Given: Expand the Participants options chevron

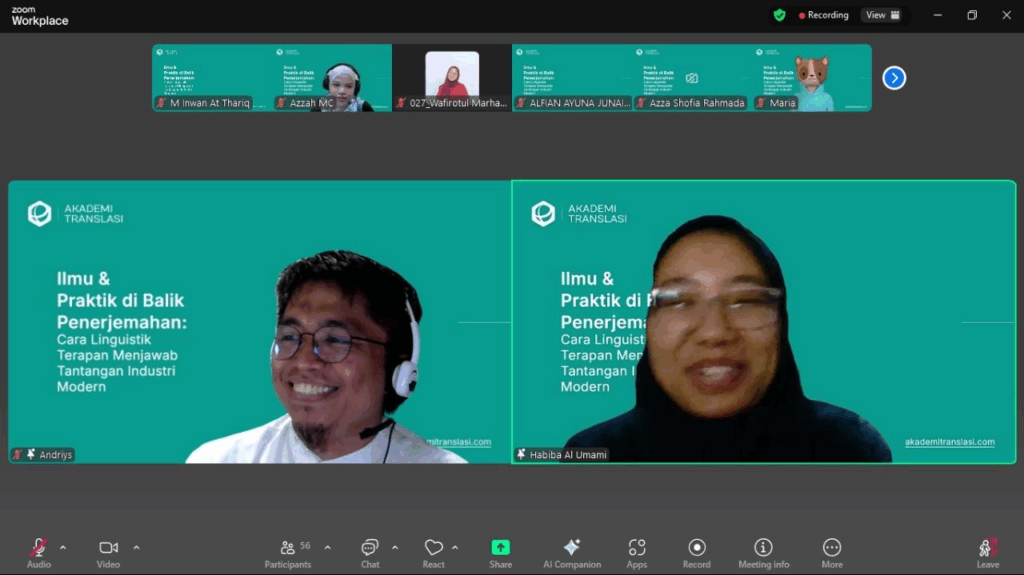Looking at the screenshot, I should pyautogui.click(x=327, y=547).
